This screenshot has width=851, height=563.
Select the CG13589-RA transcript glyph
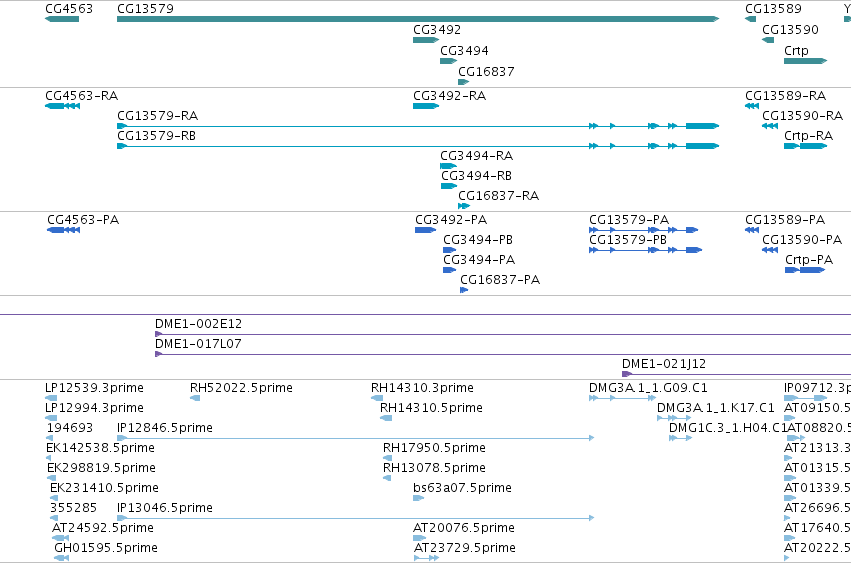(x=752, y=106)
